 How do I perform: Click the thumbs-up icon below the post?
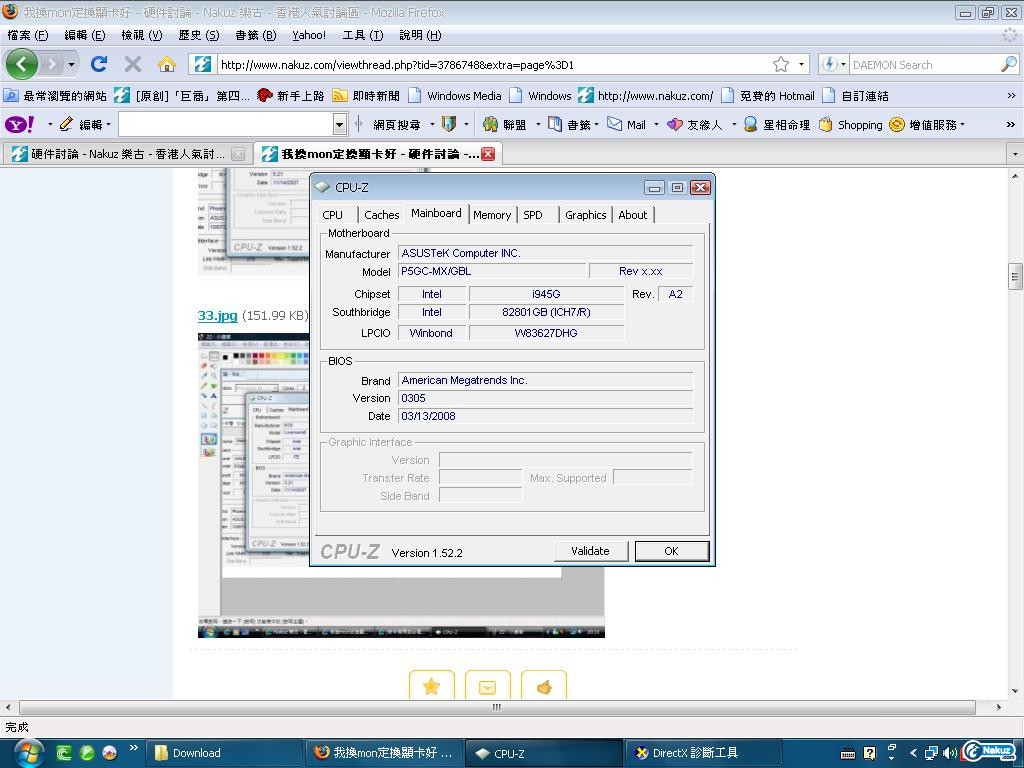pyautogui.click(x=544, y=686)
